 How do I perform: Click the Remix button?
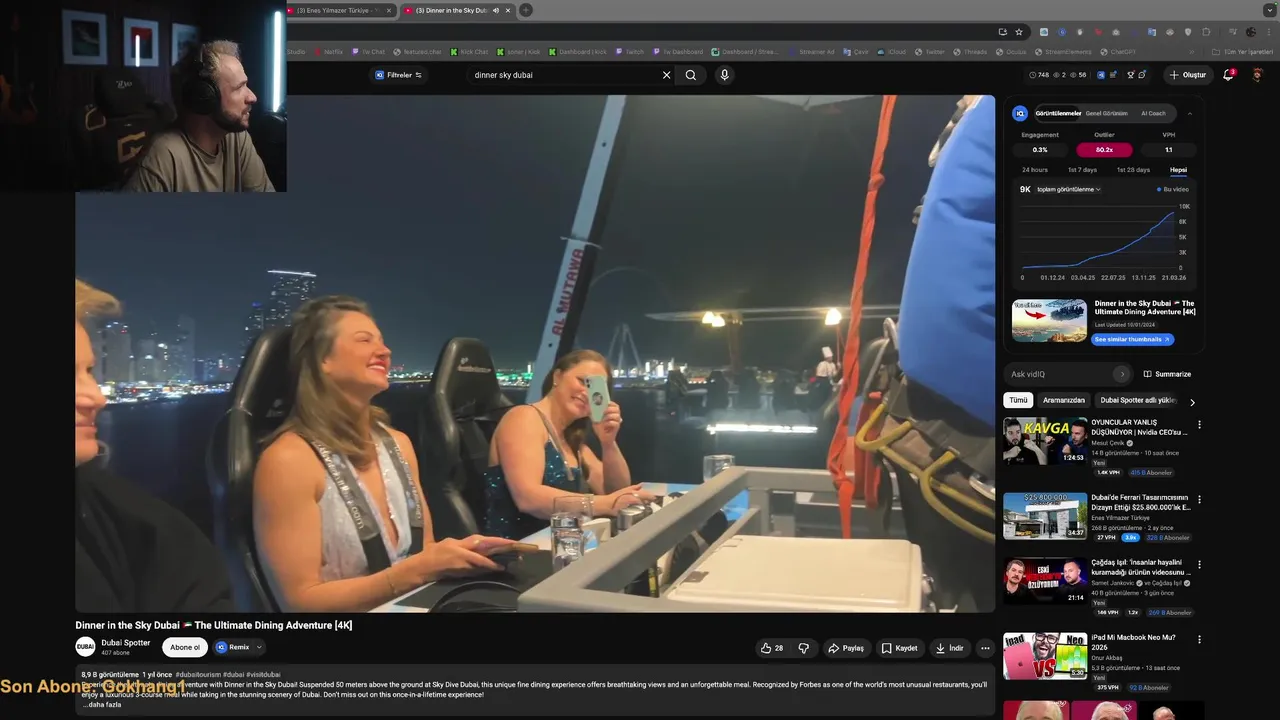click(233, 647)
